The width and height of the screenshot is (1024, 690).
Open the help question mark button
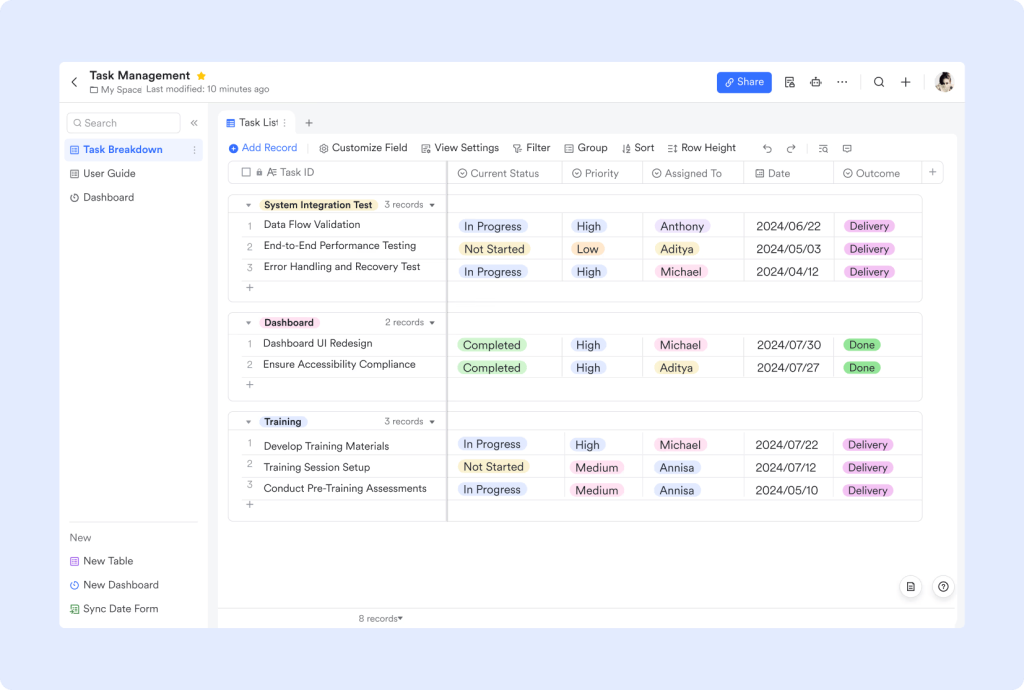coord(944,587)
